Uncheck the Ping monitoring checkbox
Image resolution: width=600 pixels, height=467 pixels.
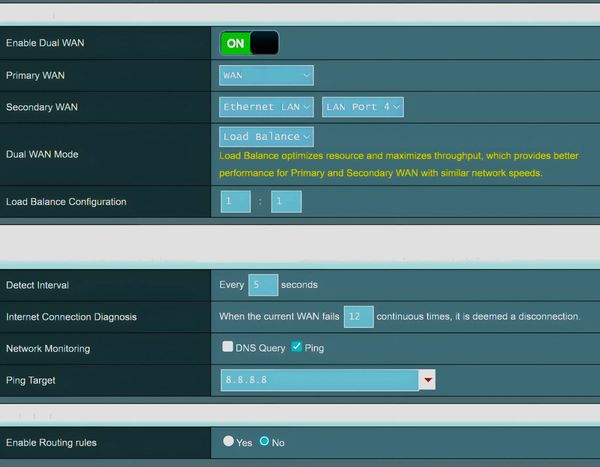click(296, 347)
